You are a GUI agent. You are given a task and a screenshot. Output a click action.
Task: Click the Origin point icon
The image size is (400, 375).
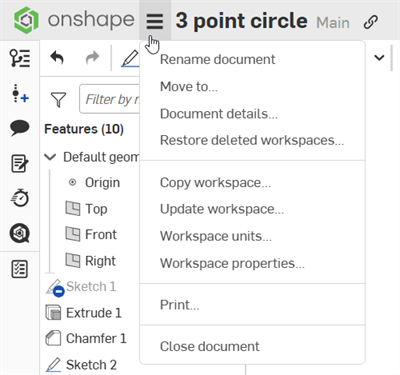72,182
